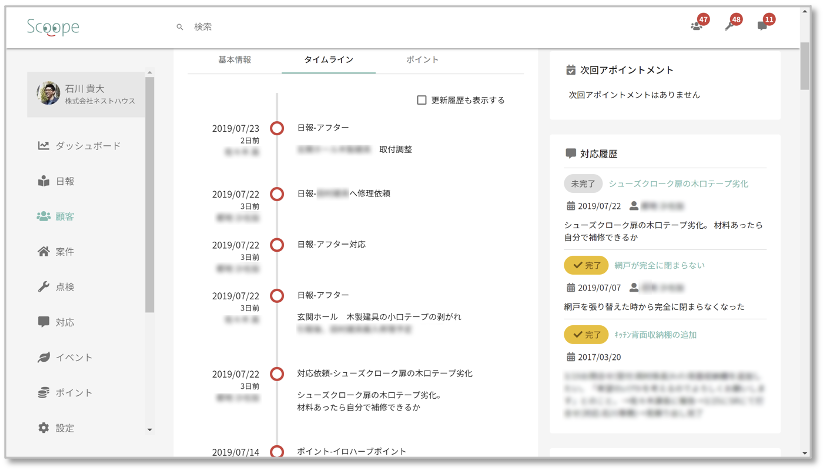Switch to the ポイント tab
This screenshot has width=824, height=472.
[422, 60]
